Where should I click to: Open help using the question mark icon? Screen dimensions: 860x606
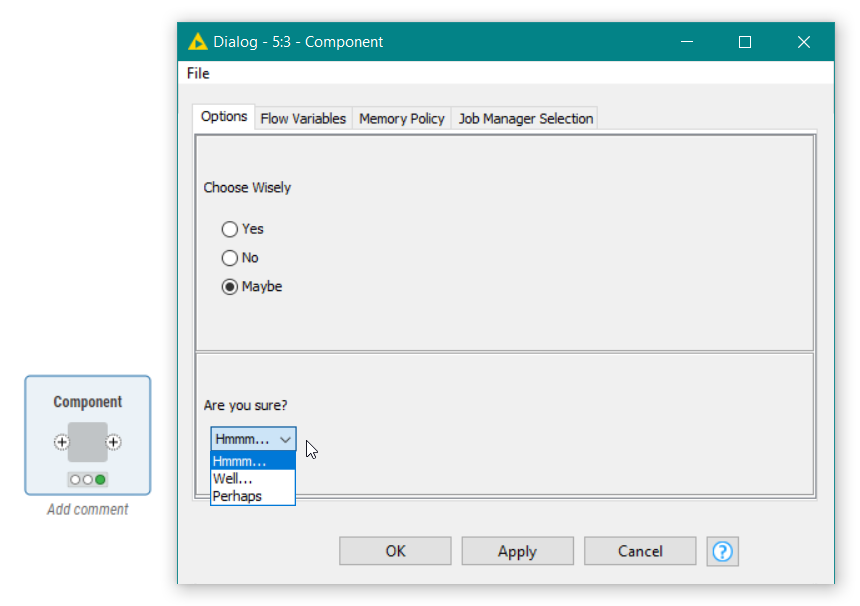pos(722,551)
